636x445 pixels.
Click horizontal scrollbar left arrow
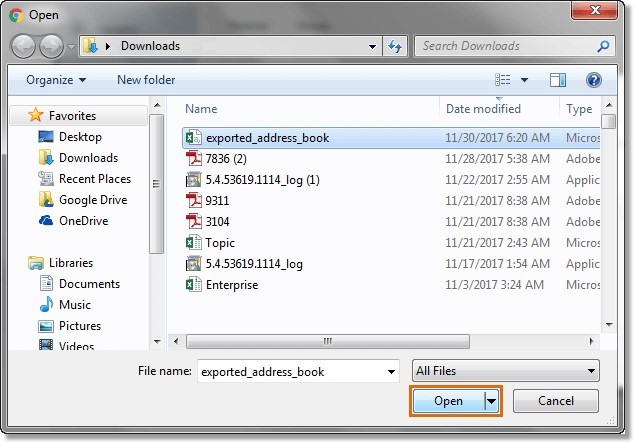click(x=176, y=341)
